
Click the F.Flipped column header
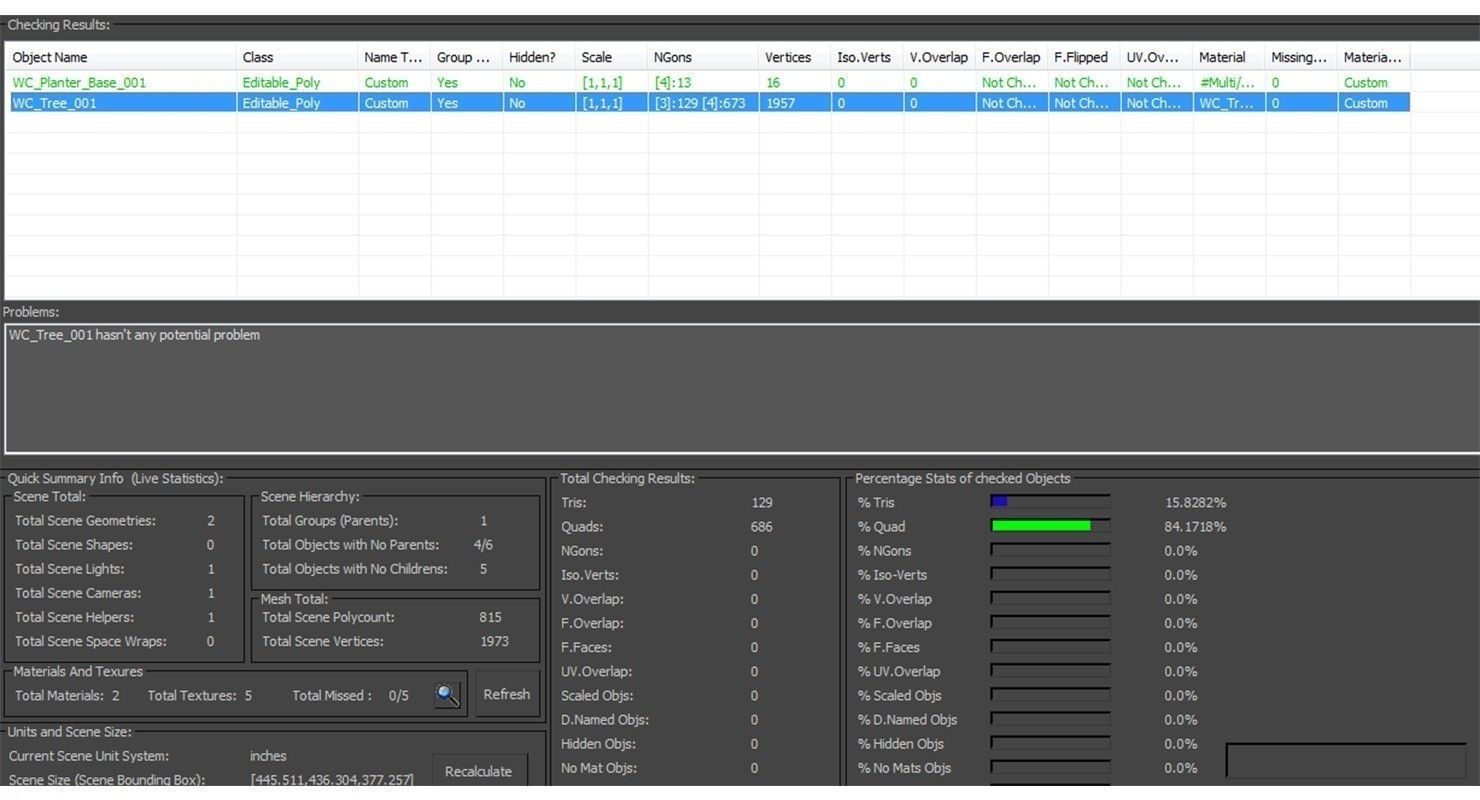click(1083, 57)
